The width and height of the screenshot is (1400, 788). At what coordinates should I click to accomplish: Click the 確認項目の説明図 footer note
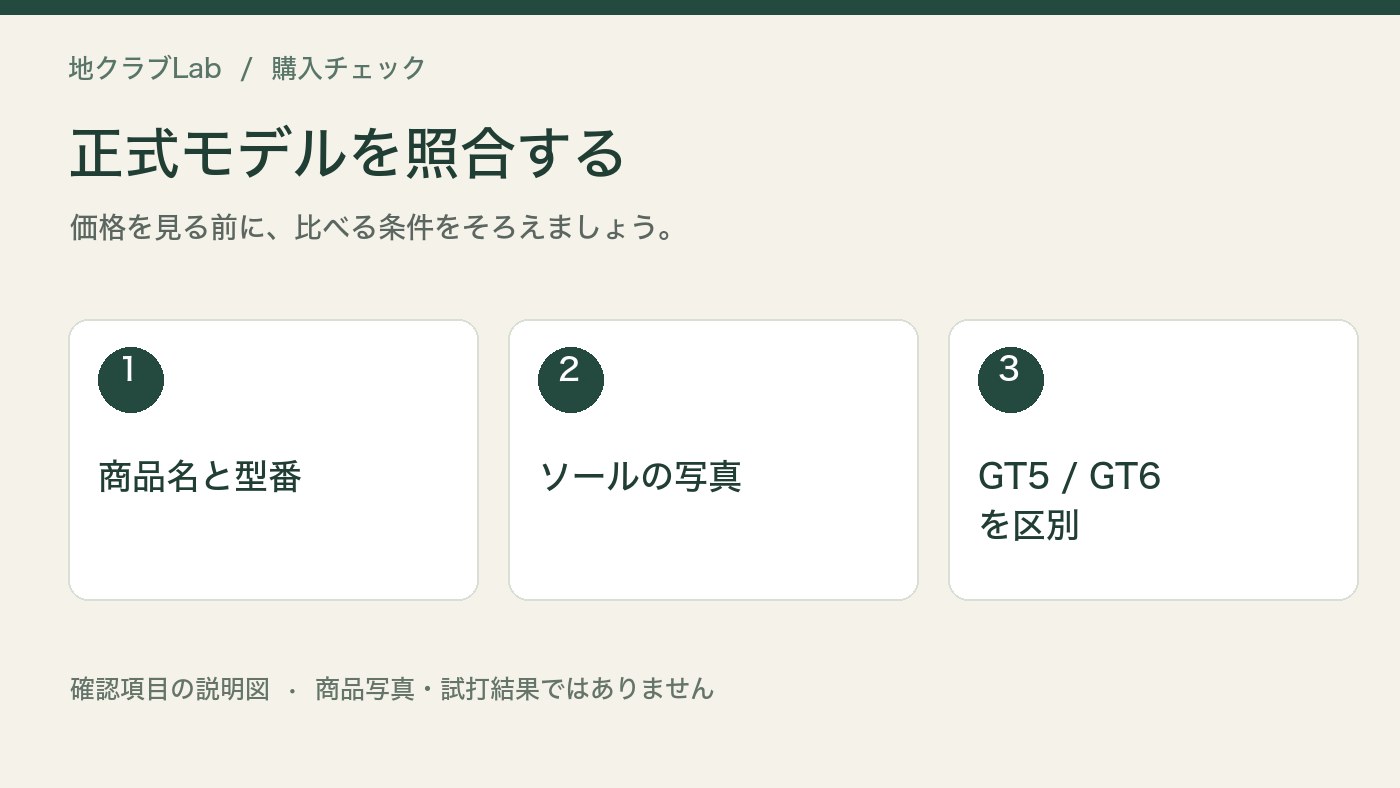(x=170, y=688)
